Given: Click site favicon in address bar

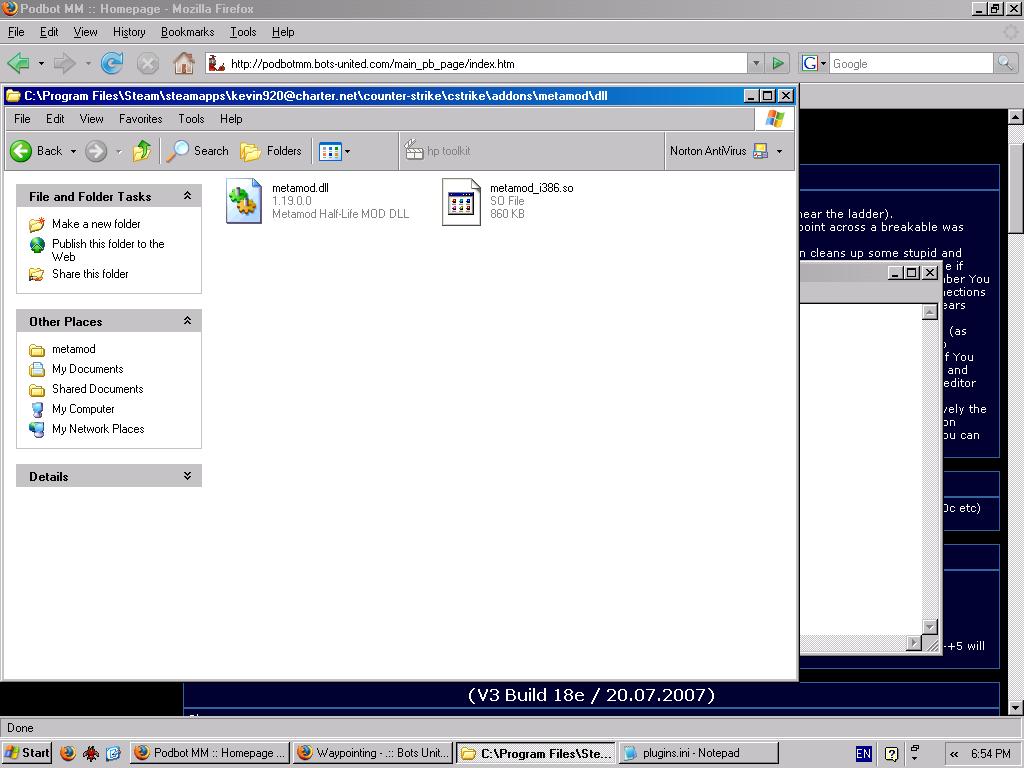Looking at the screenshot, I should [x=216, y=63].
